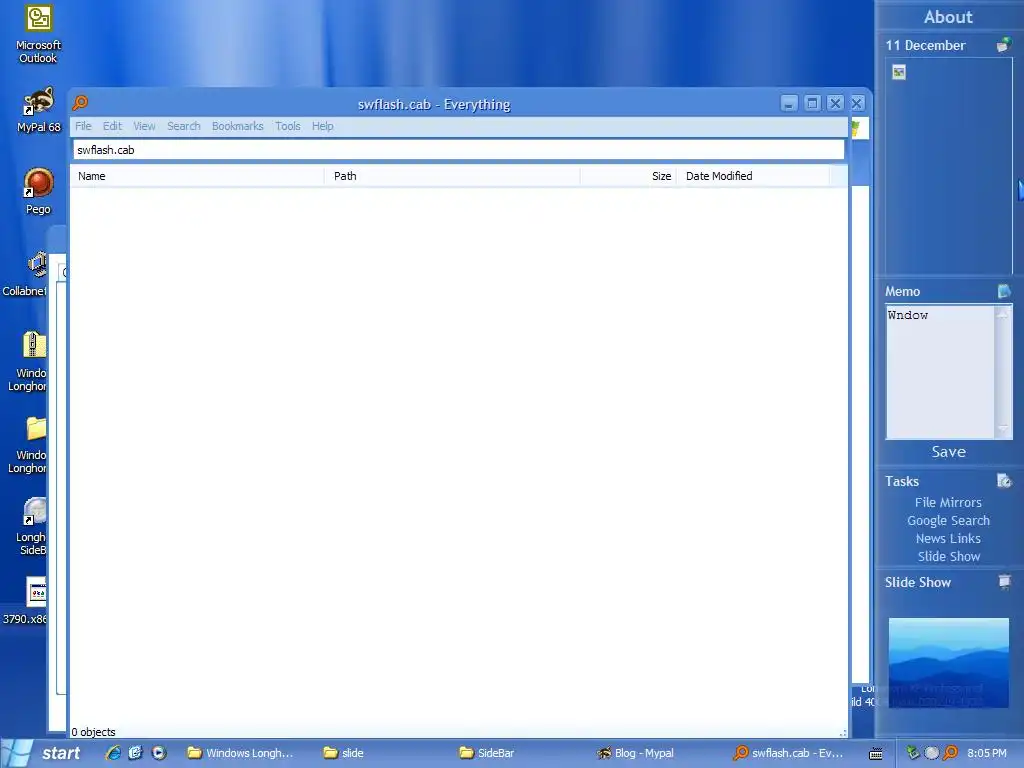1024x768 pixels.
Task: Click the Everything window resize grip
Action: [842, 733]
